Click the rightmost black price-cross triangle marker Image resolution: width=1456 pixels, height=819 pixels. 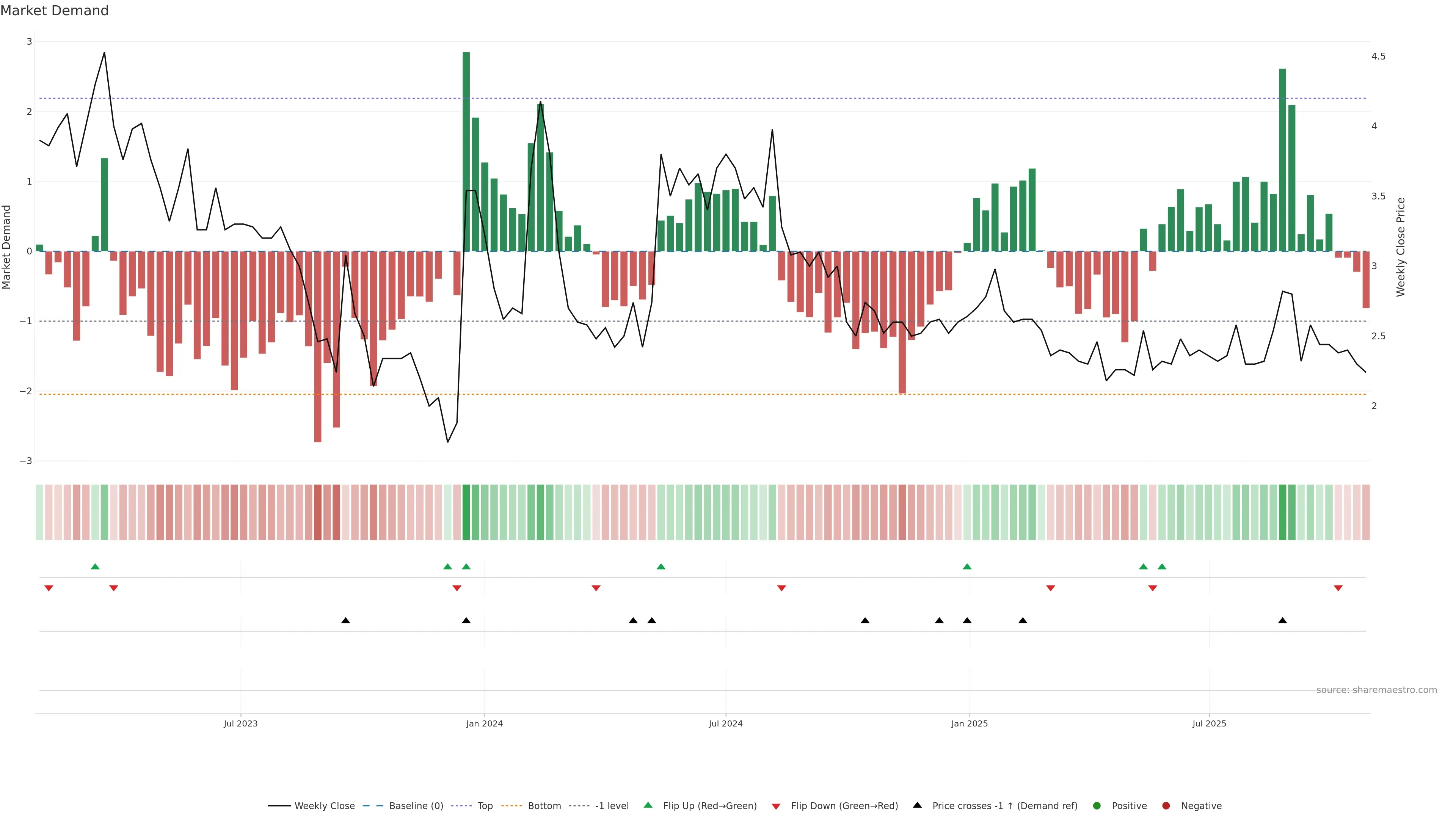click(1282, 621)
